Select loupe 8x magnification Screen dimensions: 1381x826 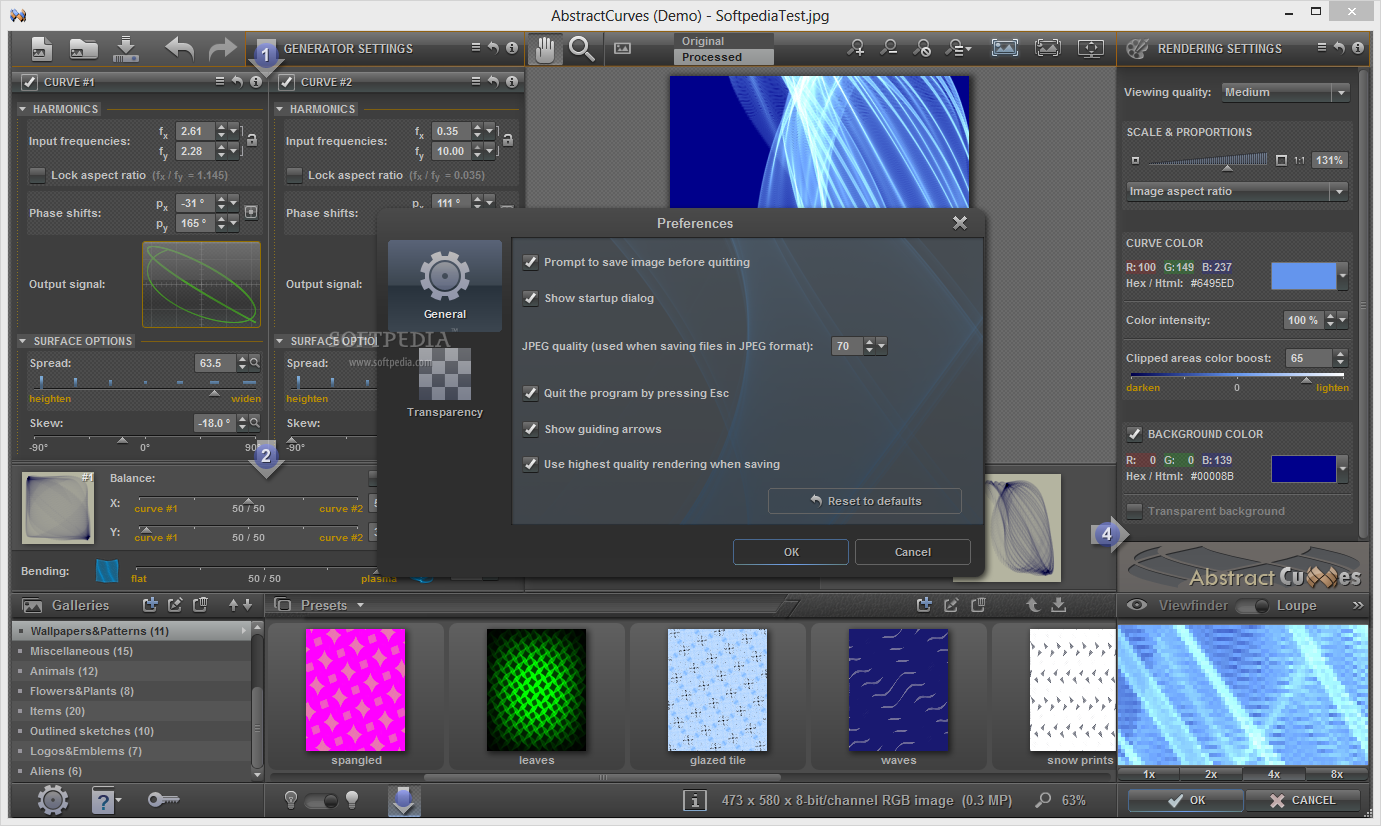1337,774
